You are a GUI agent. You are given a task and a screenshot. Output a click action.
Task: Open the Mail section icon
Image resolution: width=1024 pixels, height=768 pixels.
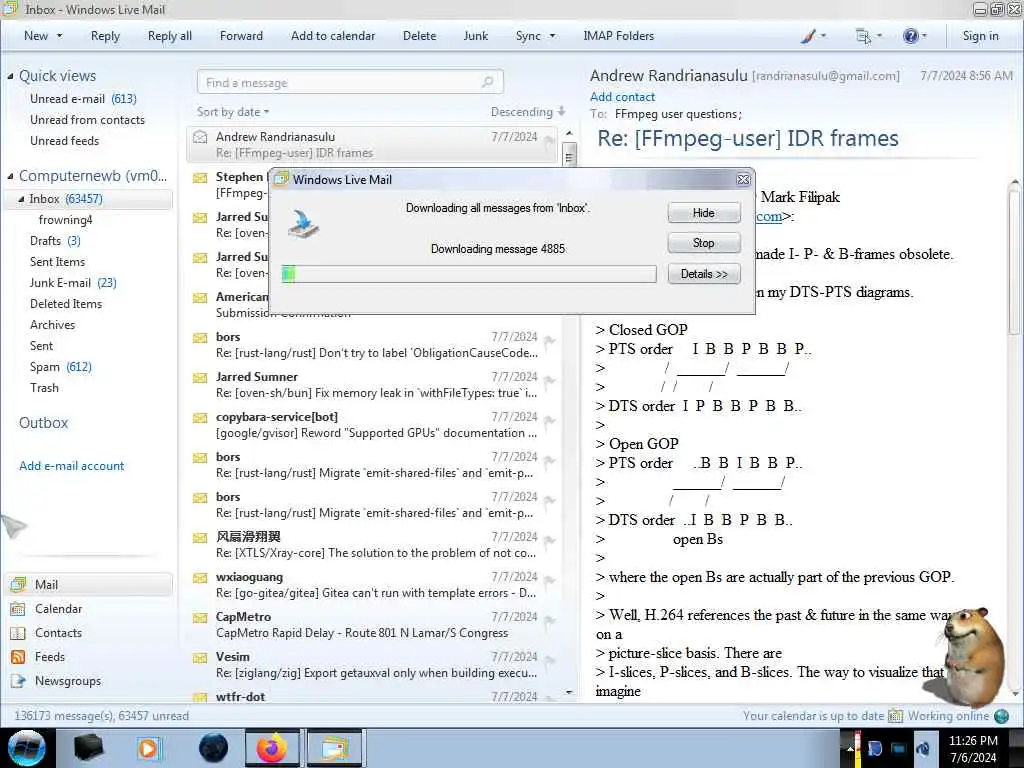(x=18, y=584)
